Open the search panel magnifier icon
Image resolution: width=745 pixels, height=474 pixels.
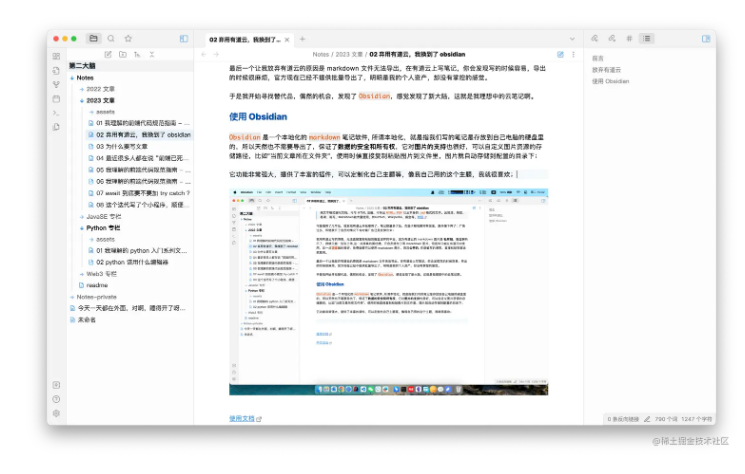(x=111, y=38)
